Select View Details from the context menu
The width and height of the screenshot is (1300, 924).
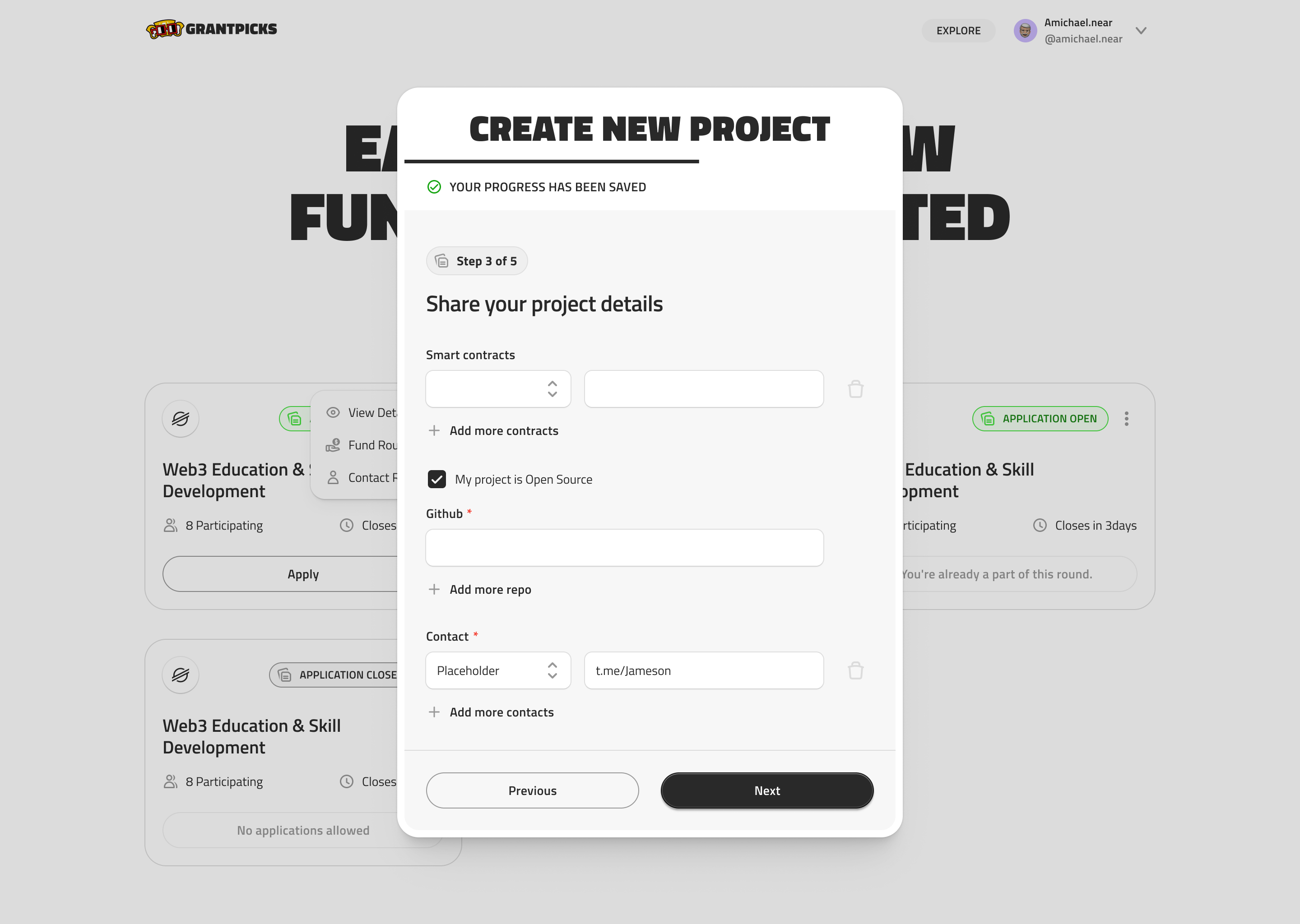click(374, 412)
